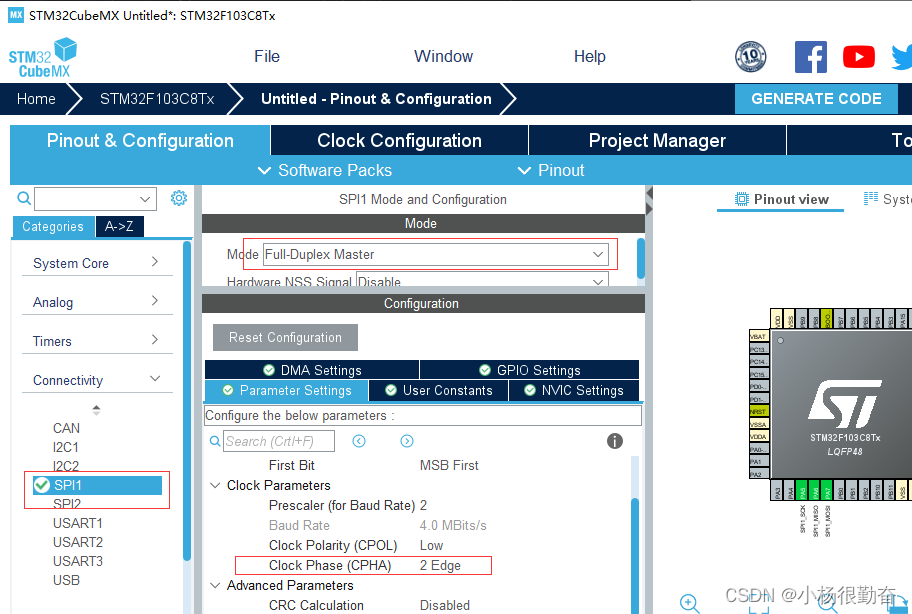
Task: Click the Reset Configuration button
Action: pyautogui.click(x=285, y=337)
